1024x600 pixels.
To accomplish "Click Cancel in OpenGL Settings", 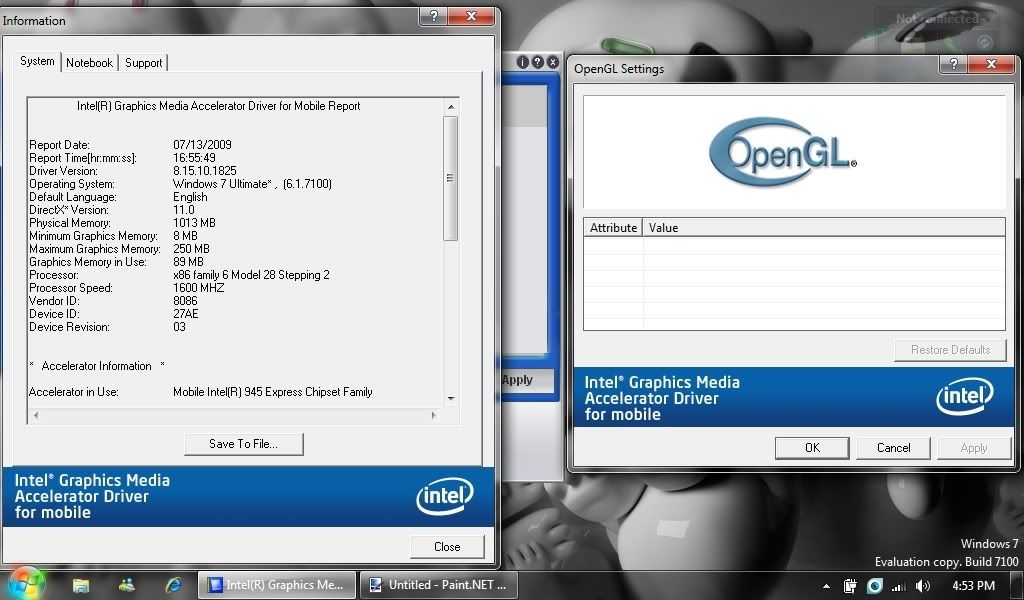I will [893, 448].
